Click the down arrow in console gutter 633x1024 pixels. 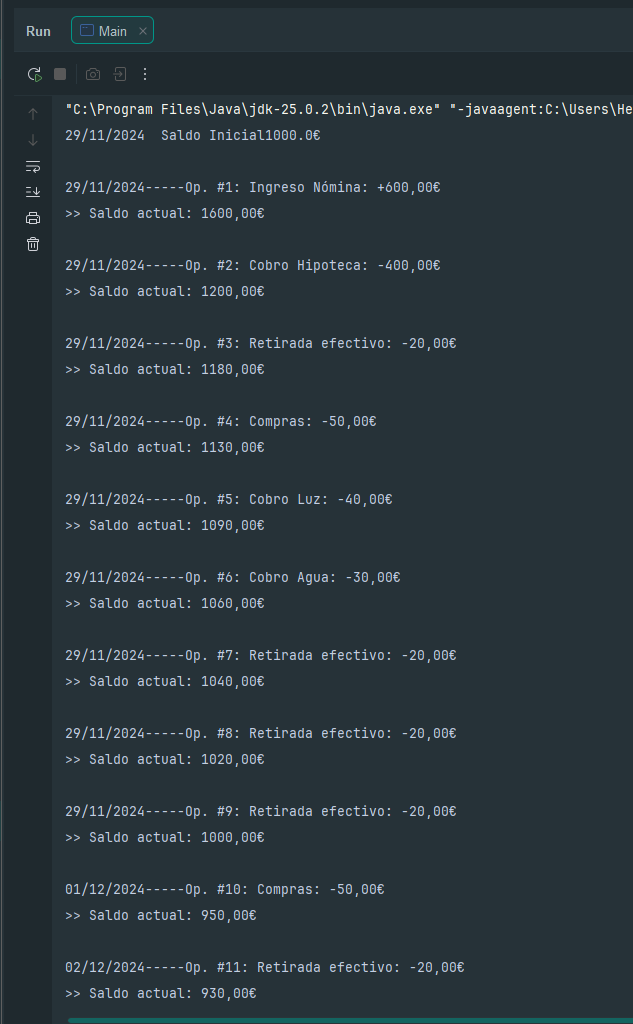(x=33, y=140)
